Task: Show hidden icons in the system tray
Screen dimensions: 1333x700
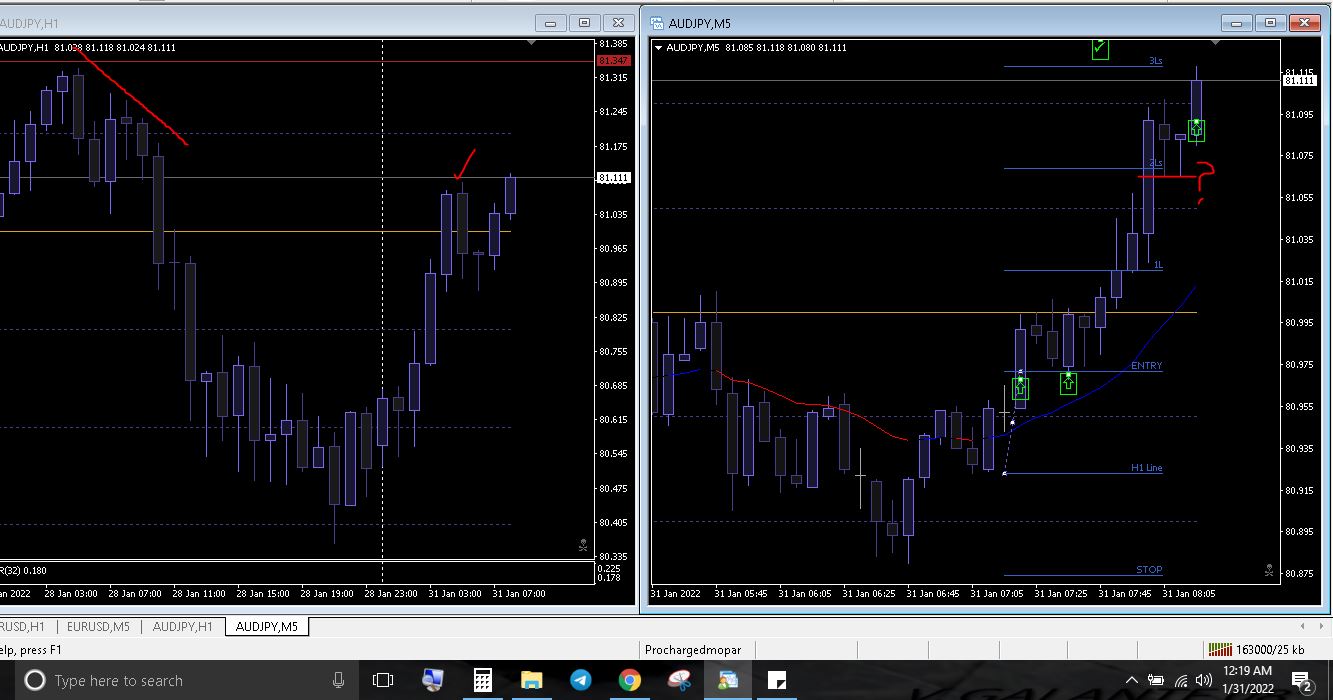Action: pyautogui.click(x=1131, y=680)
